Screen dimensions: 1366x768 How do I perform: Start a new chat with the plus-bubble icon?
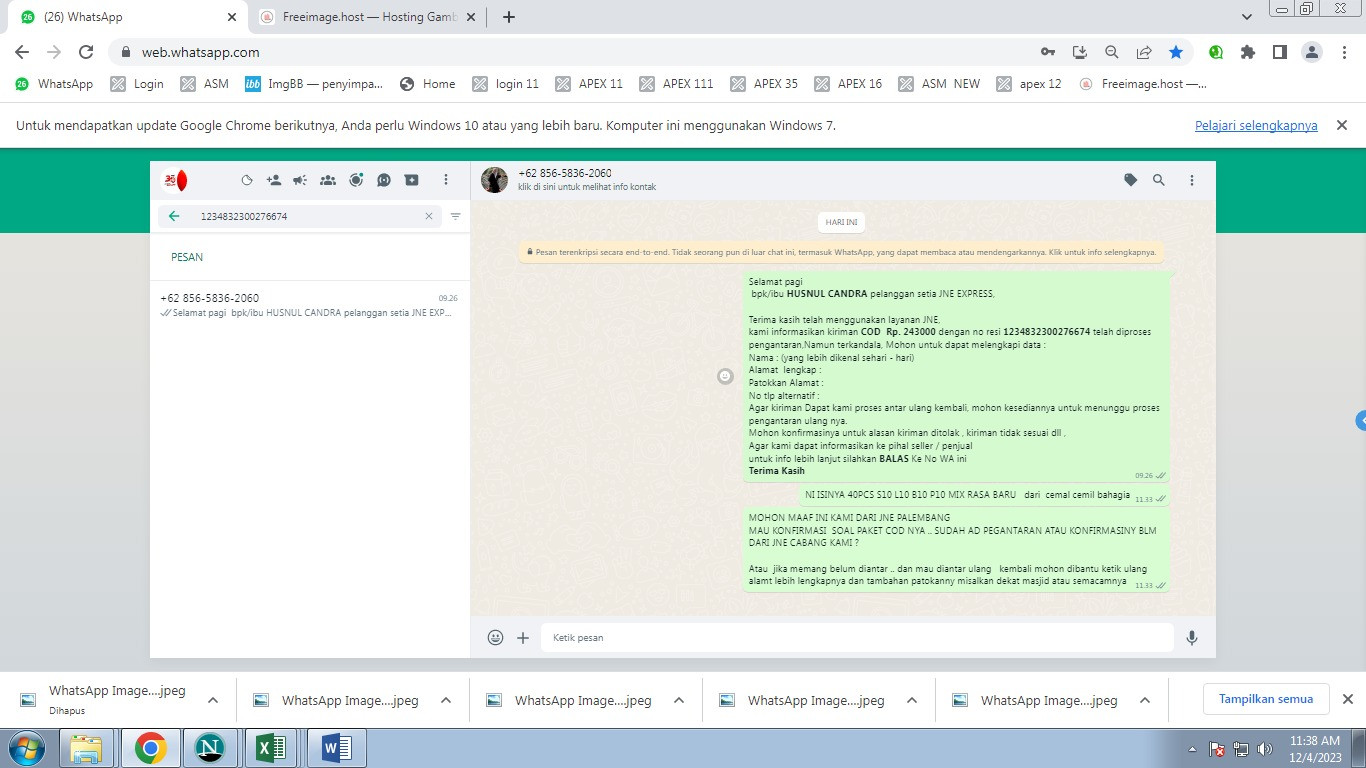click(x=412, y=180)
